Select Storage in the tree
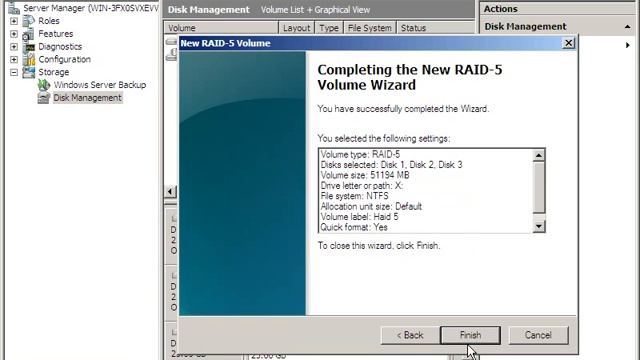The width and height of the screenshot is (640, 360). pos(53,72)
